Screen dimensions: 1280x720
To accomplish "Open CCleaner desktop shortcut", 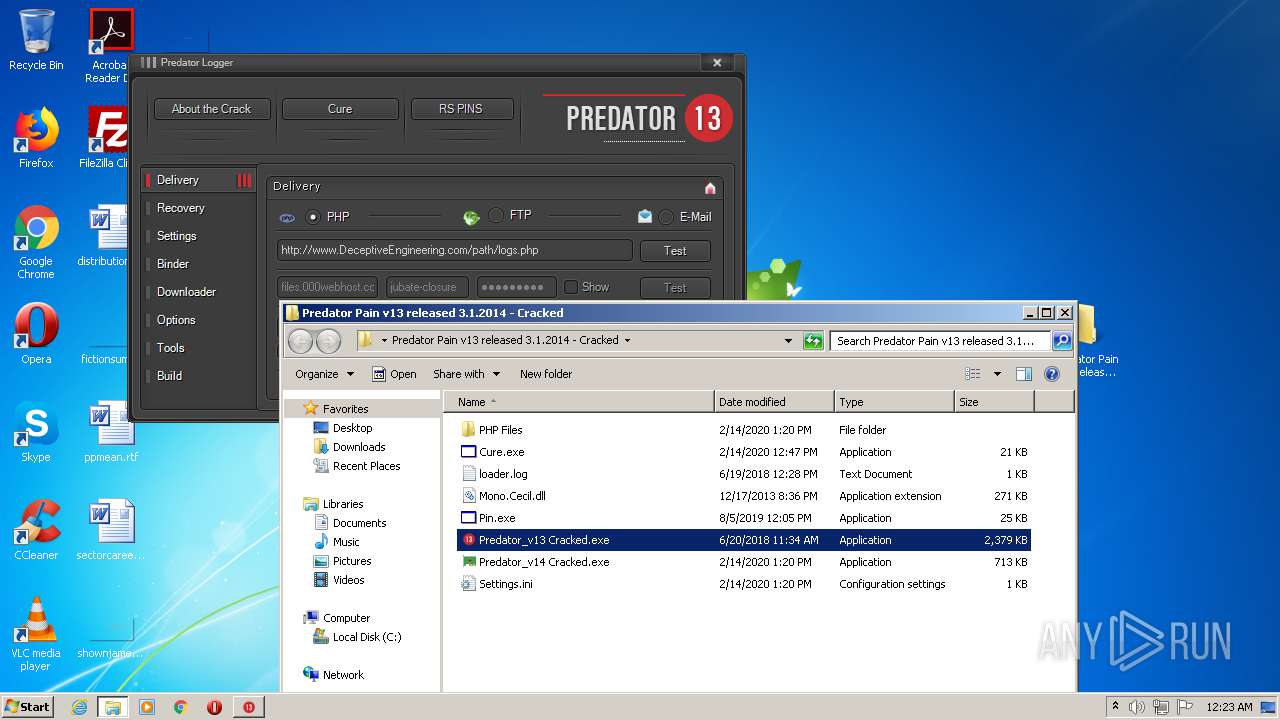I will click(36, 530).
